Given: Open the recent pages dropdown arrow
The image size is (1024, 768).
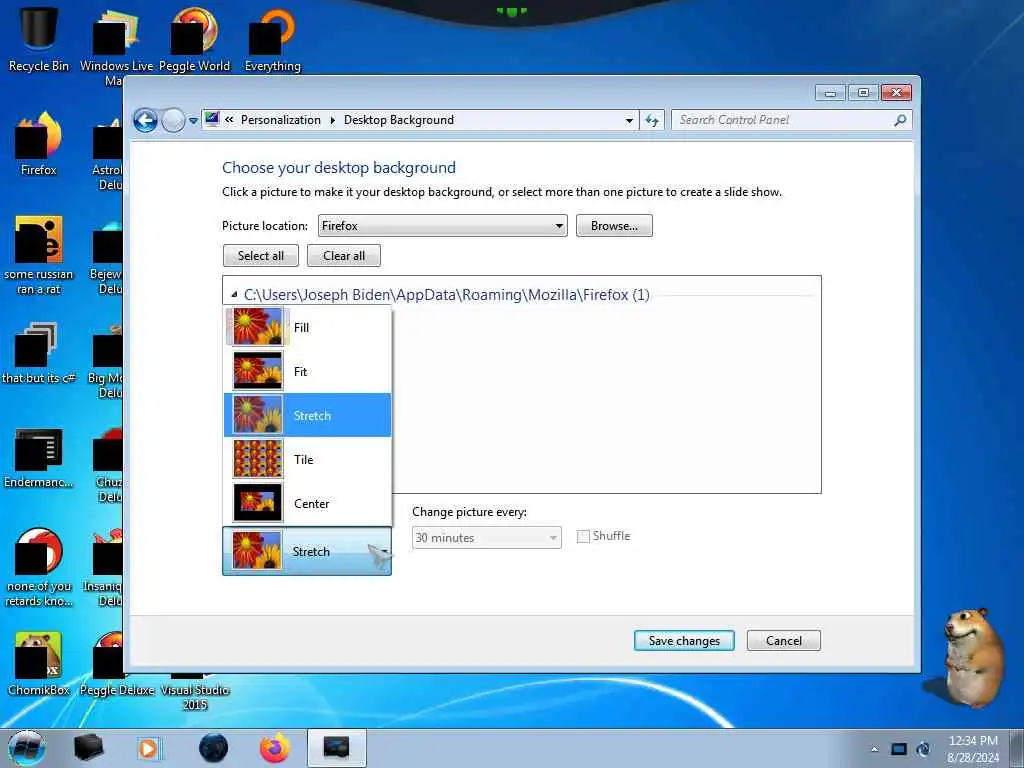Looking at the screenshot, I should 193,121.
